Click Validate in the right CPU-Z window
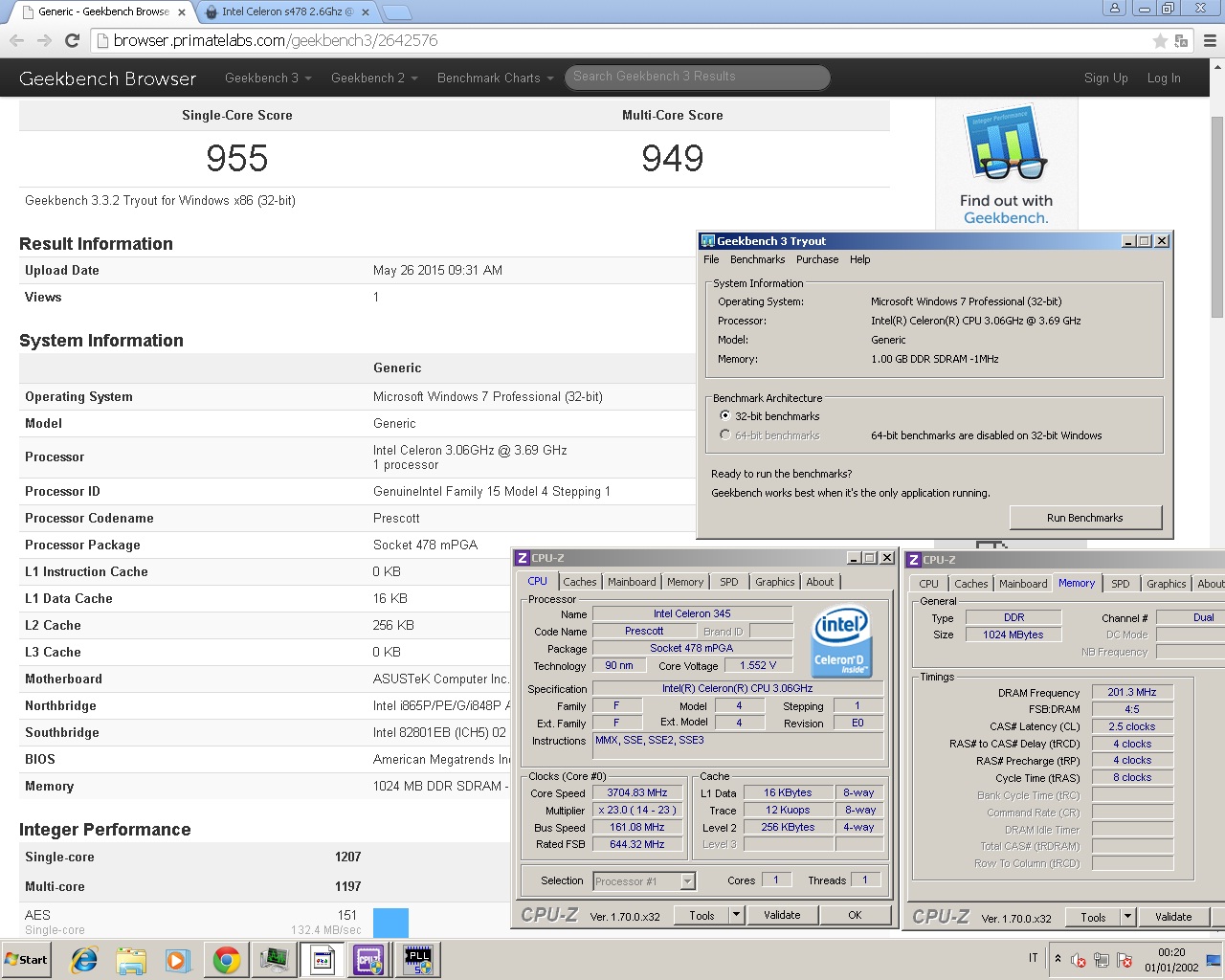 pos(1173,917)
